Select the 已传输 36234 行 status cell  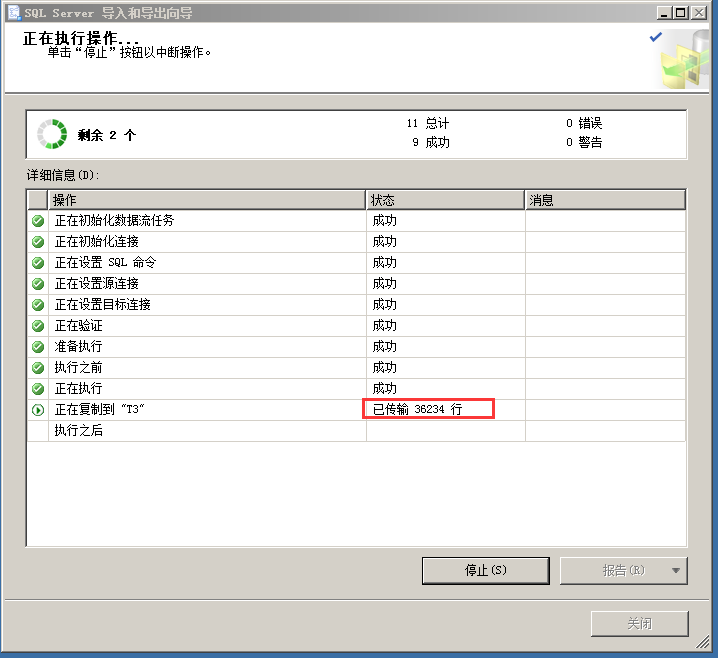click(x=429, y=410)
